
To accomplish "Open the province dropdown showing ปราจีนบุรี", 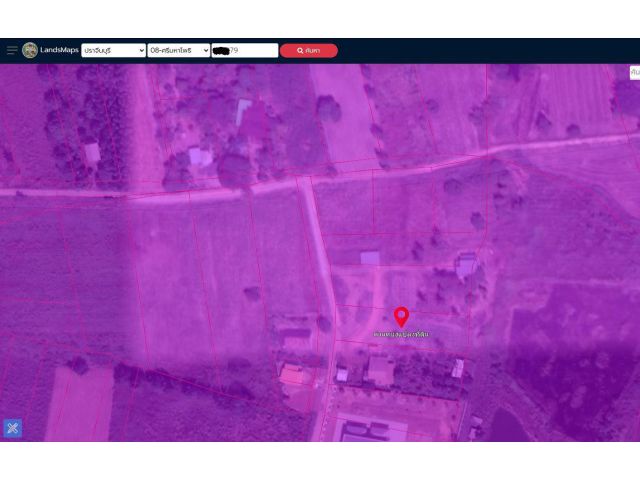I will [113, 50].
